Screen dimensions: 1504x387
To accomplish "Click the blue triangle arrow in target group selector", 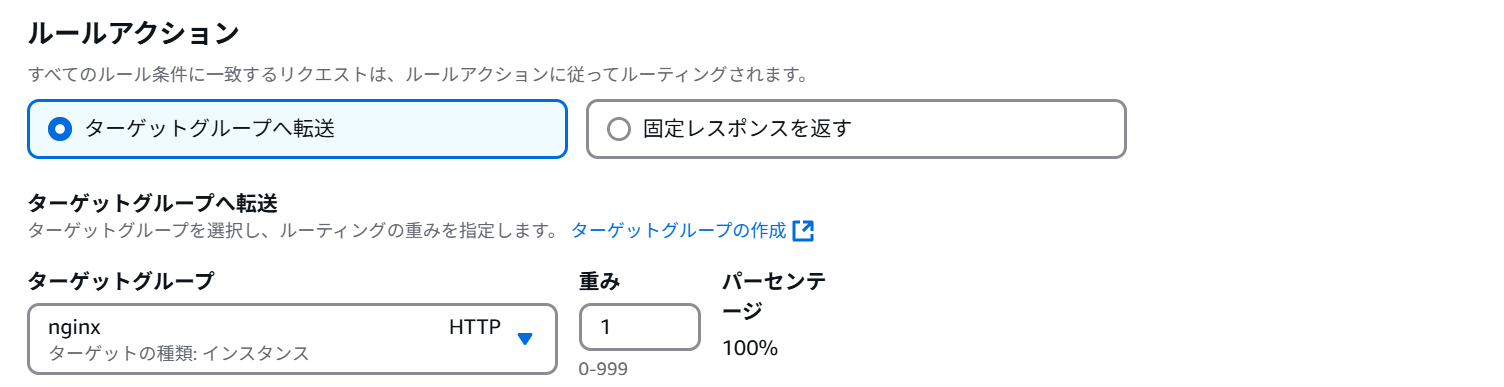I will pyautogui.click(x=525, y=339).
